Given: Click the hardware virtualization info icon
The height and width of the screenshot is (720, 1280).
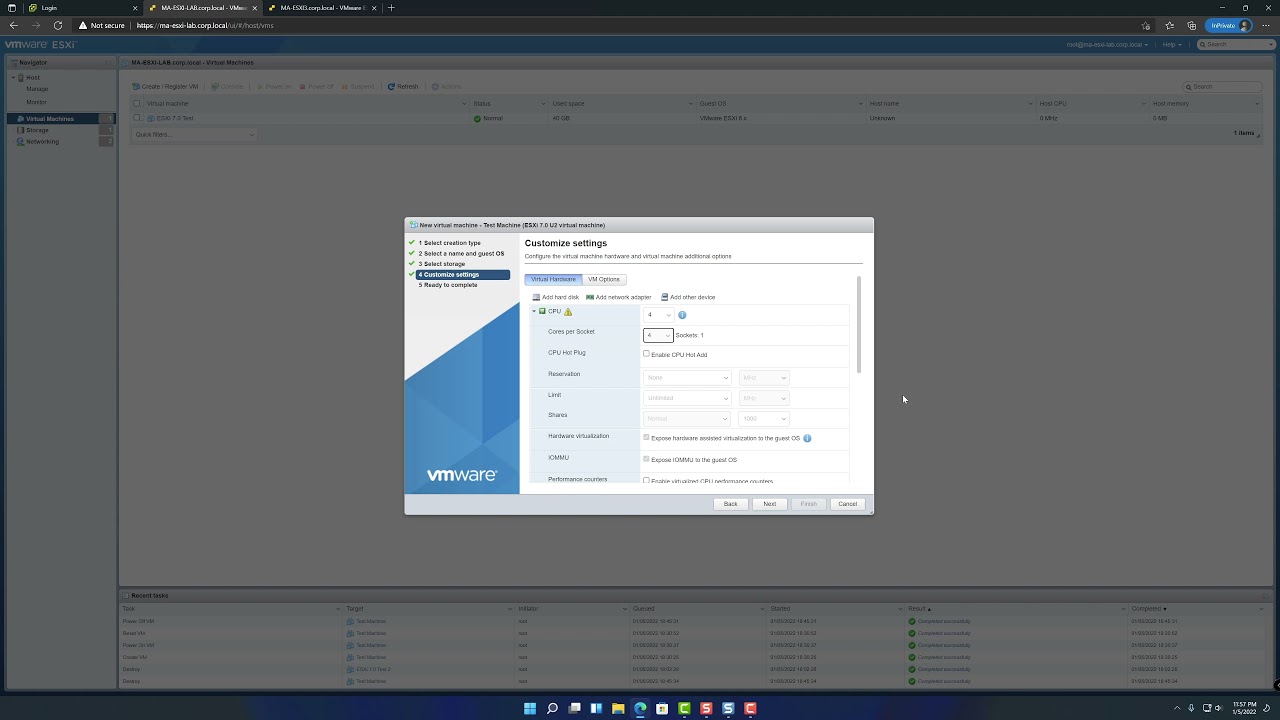Looking at the screenshot, I should pyautogui.click(x=807, y=438).
